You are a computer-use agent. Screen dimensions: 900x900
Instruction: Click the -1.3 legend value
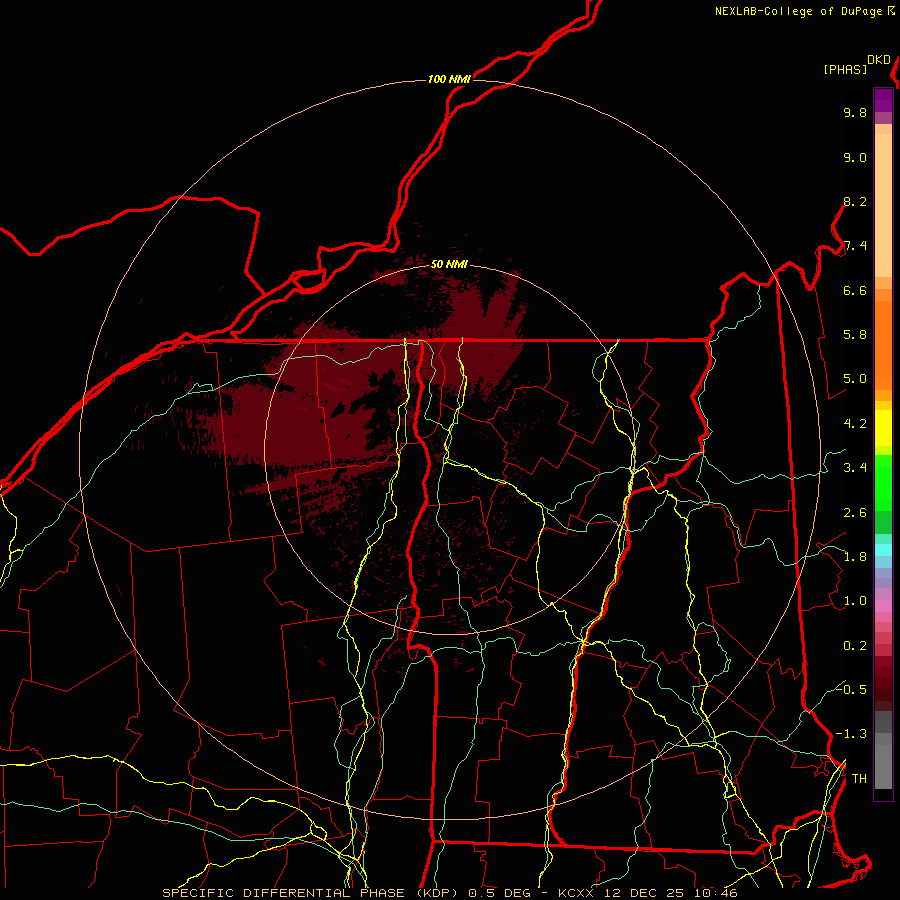(x=851, y=734)
